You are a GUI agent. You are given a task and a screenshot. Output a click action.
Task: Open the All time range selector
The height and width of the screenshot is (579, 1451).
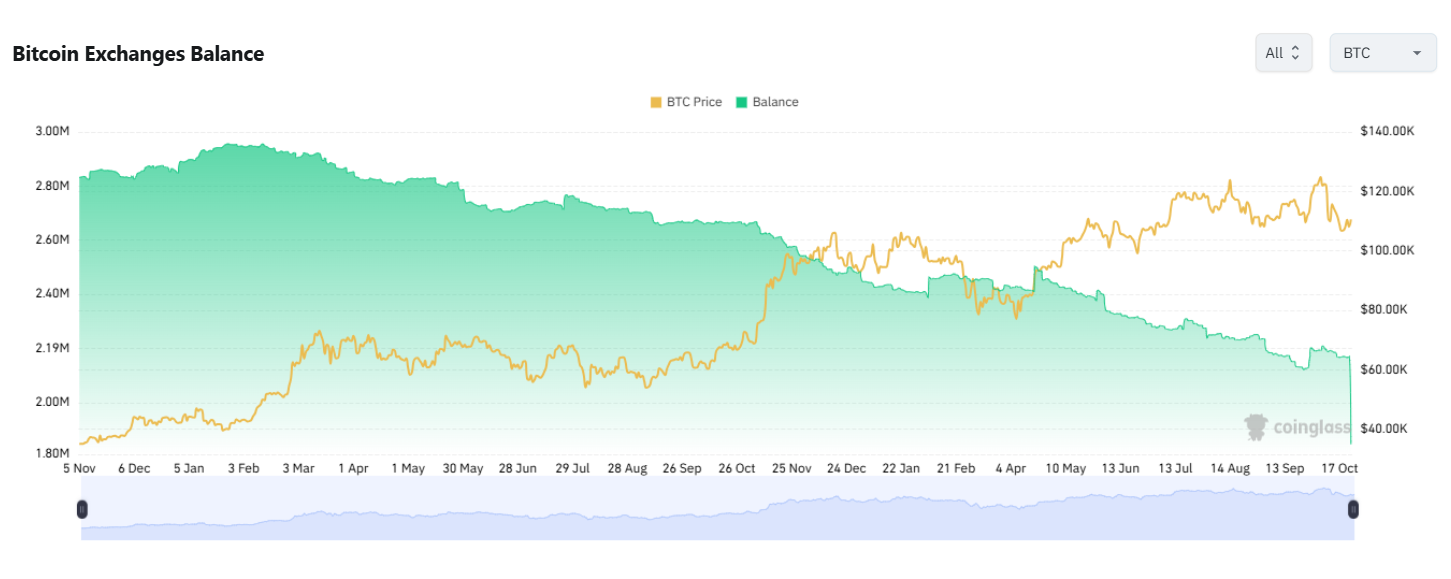(1283, 53)
